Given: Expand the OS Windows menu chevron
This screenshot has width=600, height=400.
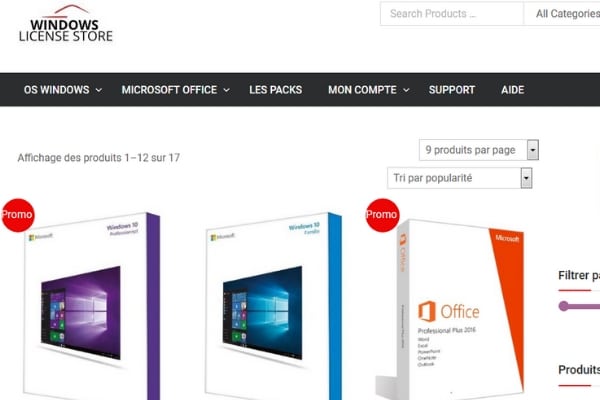Looking at the screenshot, I should 99,90.
